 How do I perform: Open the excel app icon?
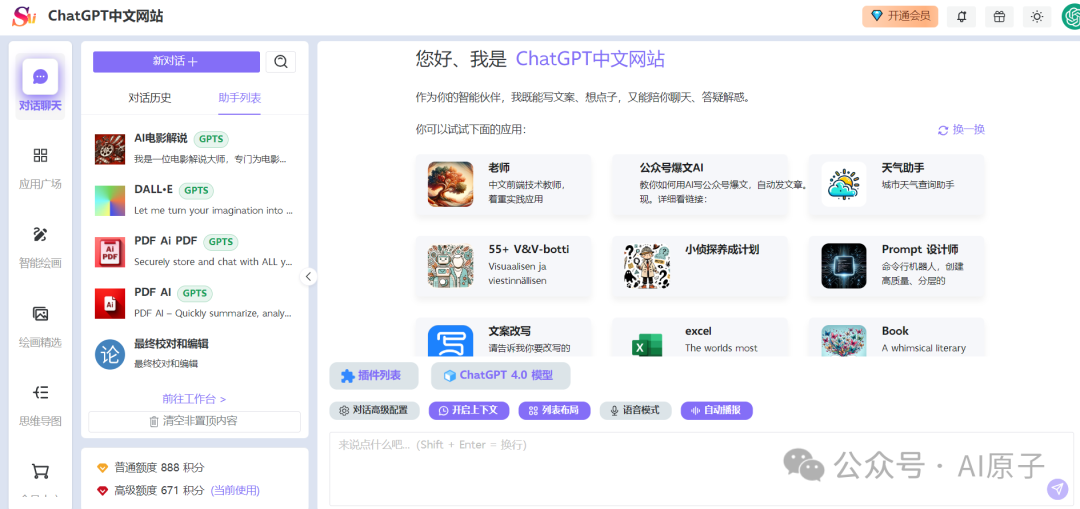(647, 342)
